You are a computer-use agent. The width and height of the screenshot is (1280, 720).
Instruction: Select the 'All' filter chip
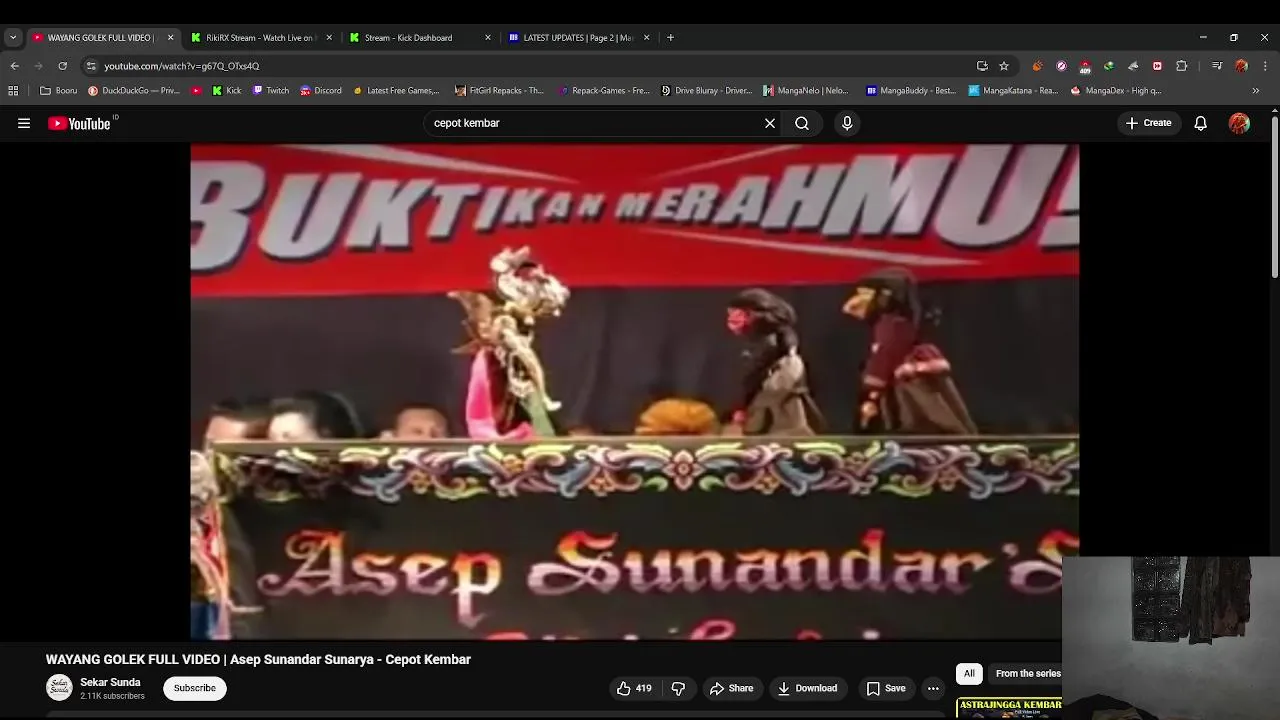[969, 674]
